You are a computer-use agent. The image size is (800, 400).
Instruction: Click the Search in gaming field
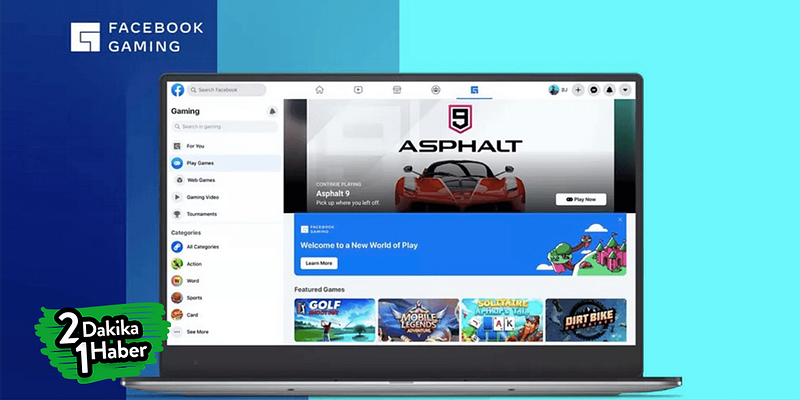225,127
